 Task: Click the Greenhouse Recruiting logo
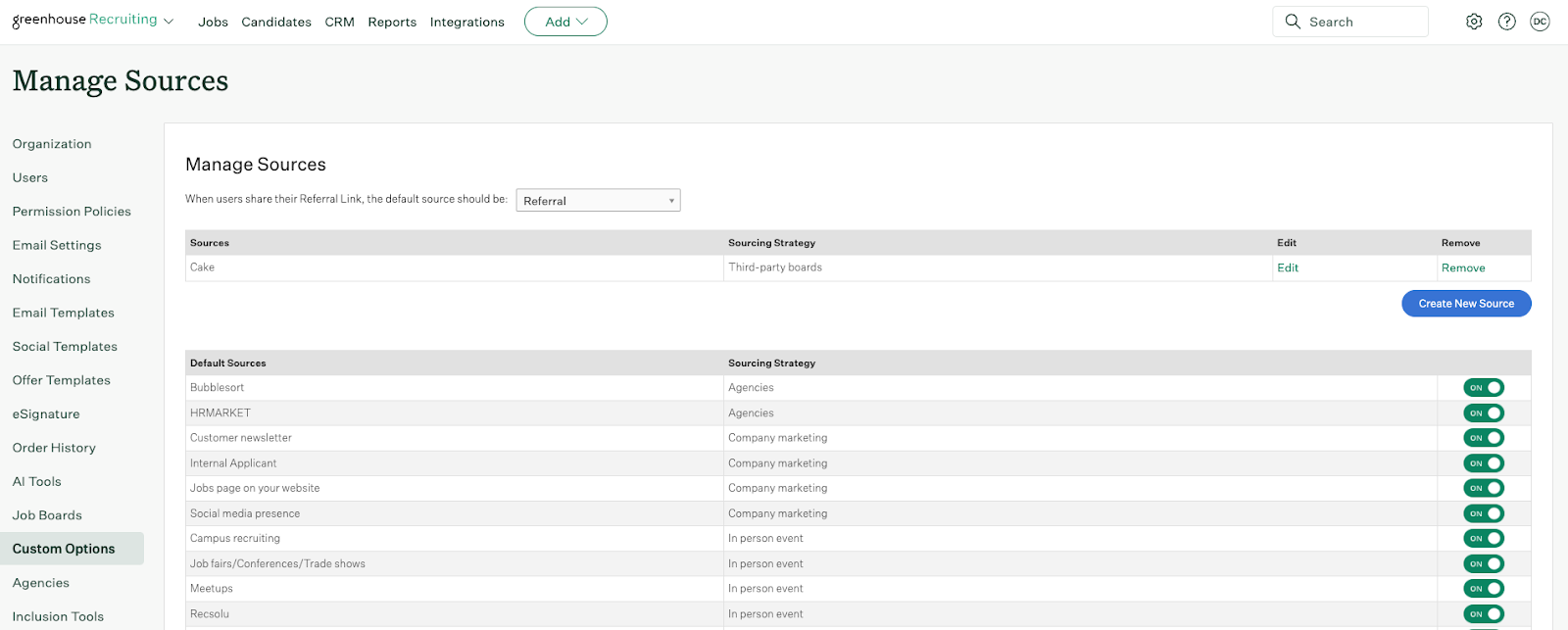point(84,20)
